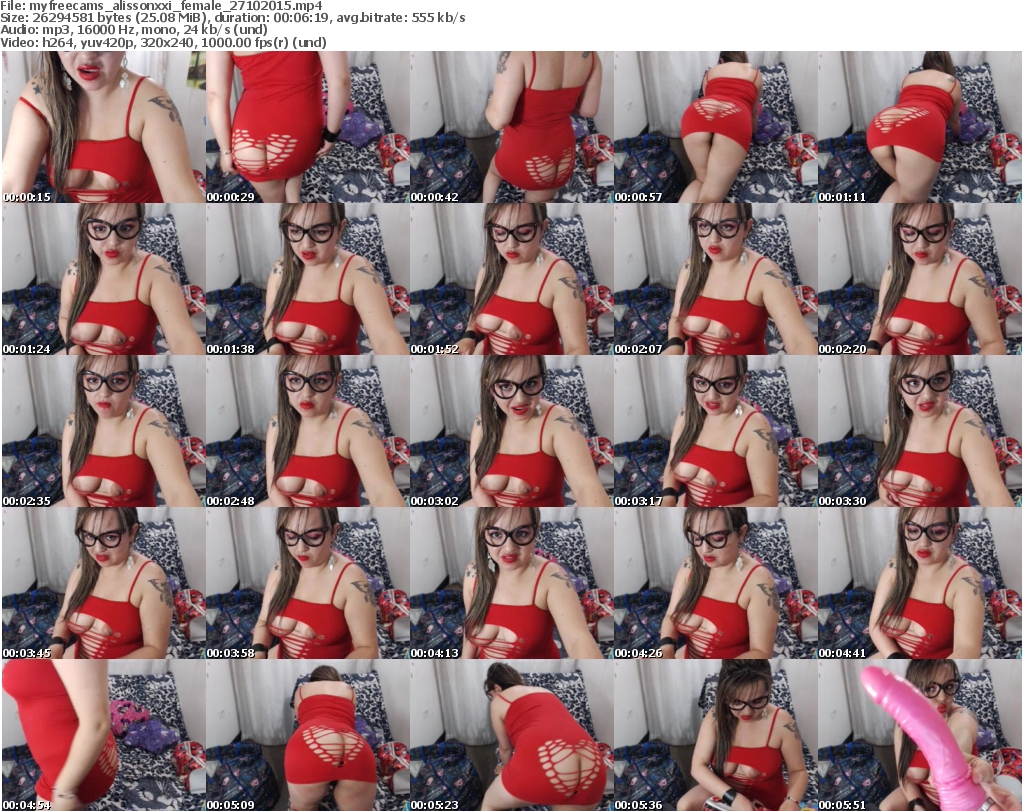Open the frame marked 00:00:42
Viewport: 1024px width, 811px height.
point(511,127)
